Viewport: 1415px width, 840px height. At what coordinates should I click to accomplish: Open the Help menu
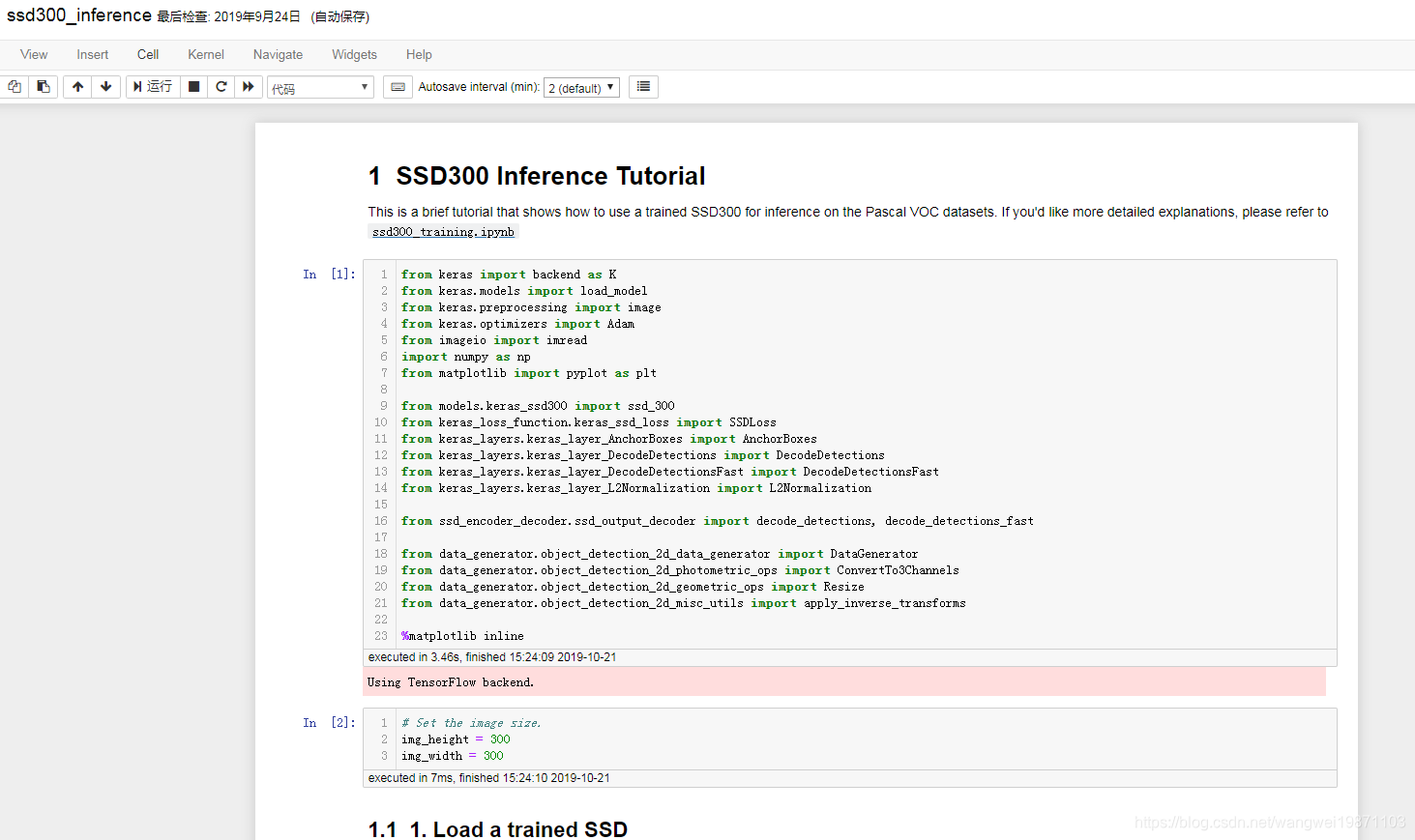(x=419, y=54)
